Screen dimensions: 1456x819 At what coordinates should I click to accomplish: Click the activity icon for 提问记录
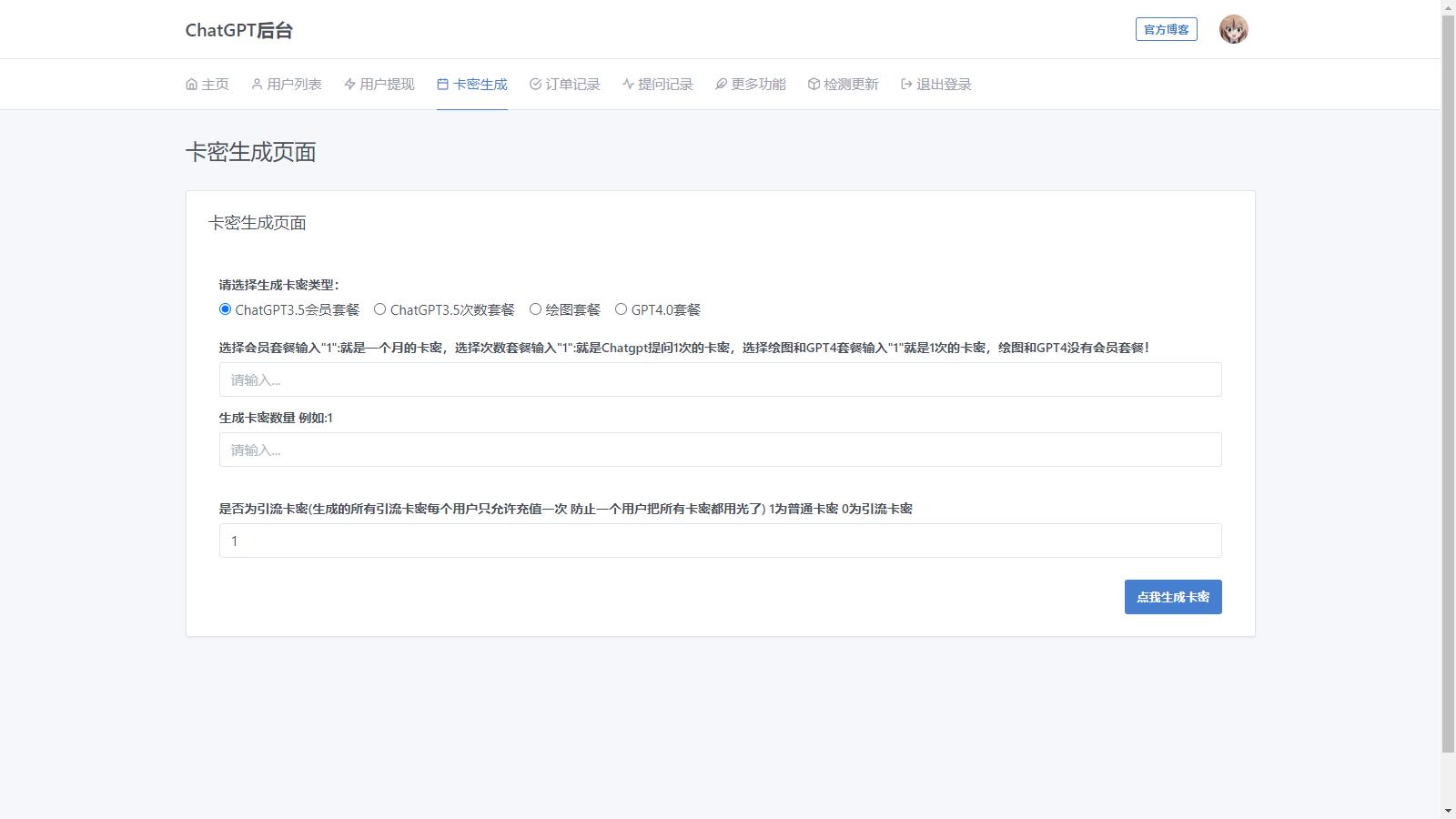tap(628, 85)
